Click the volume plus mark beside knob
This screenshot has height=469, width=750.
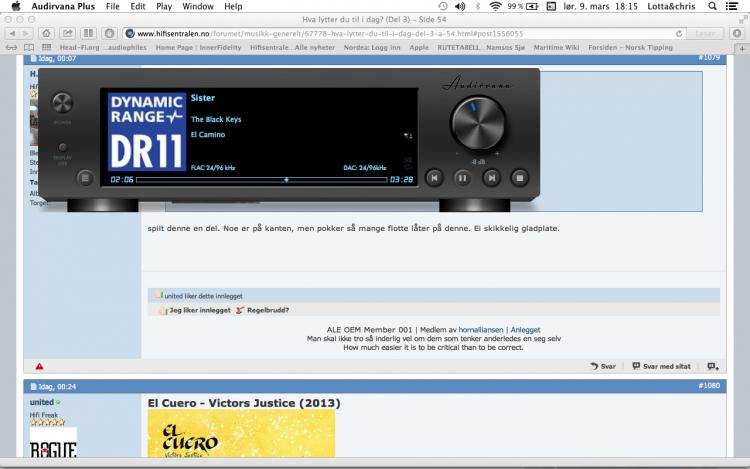497,153
